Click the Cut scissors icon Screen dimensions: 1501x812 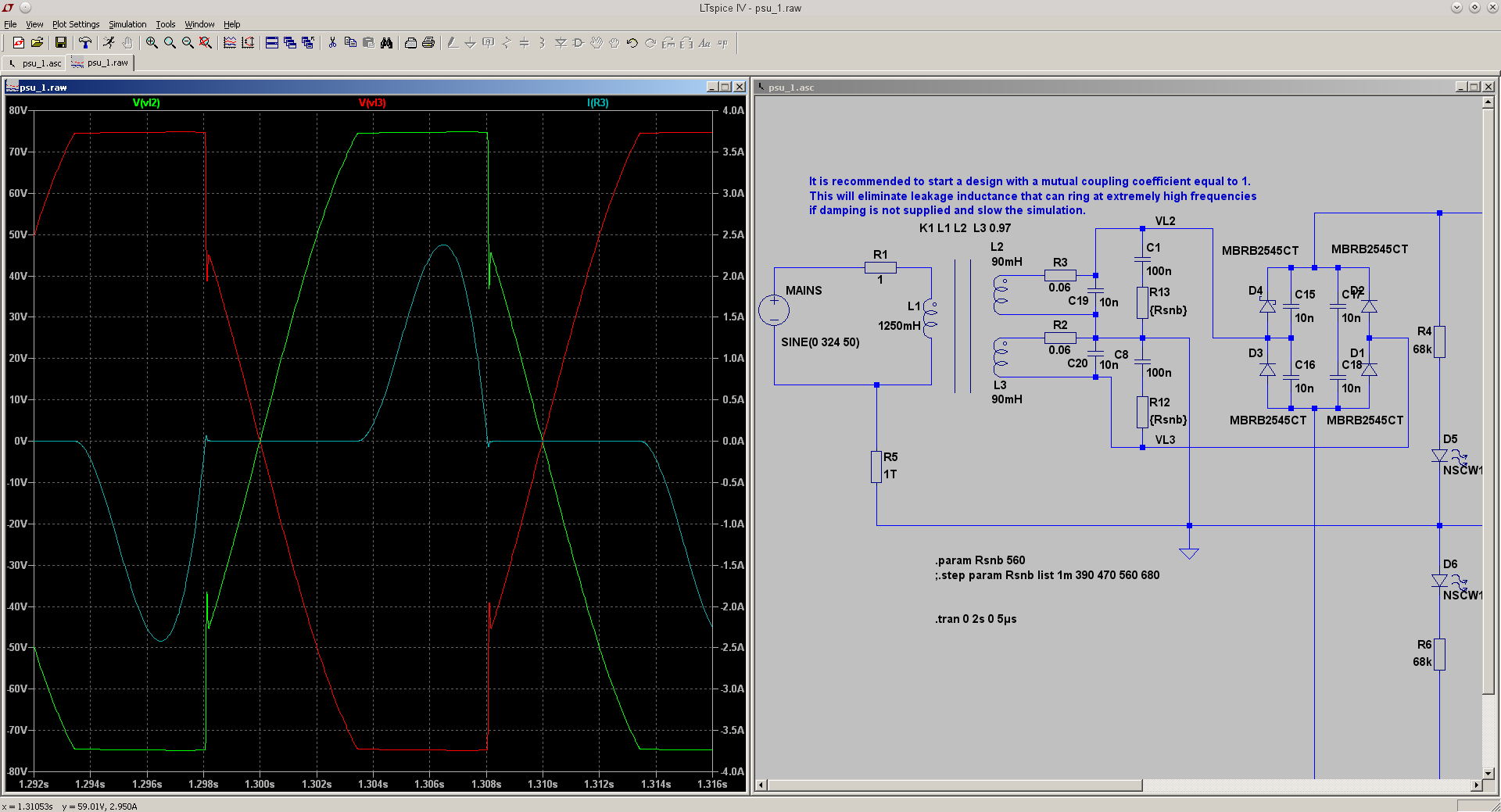click(x=332, y=43)
